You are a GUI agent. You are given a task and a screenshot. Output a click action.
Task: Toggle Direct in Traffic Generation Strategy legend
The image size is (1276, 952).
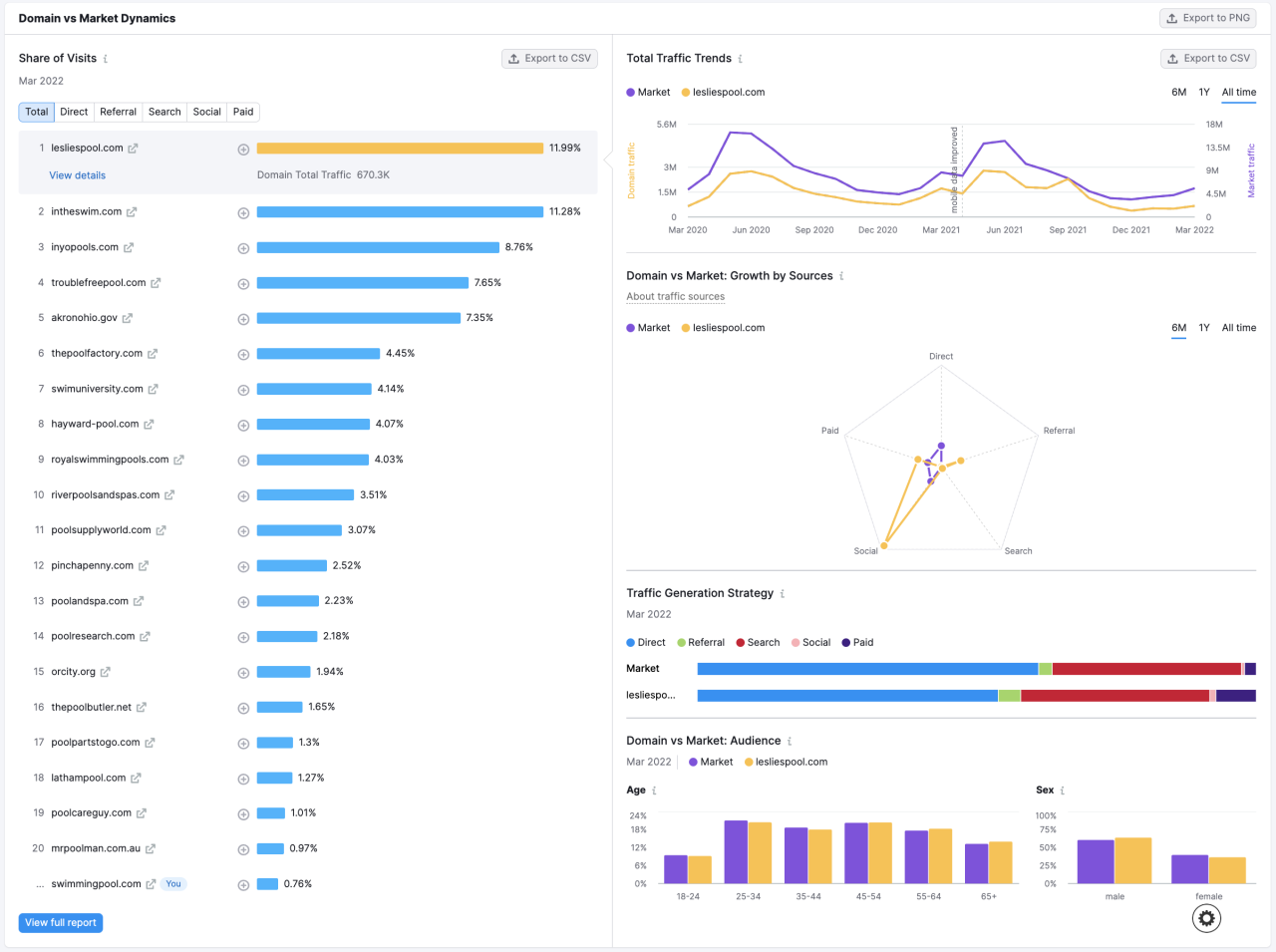click(x=646, y=643)
